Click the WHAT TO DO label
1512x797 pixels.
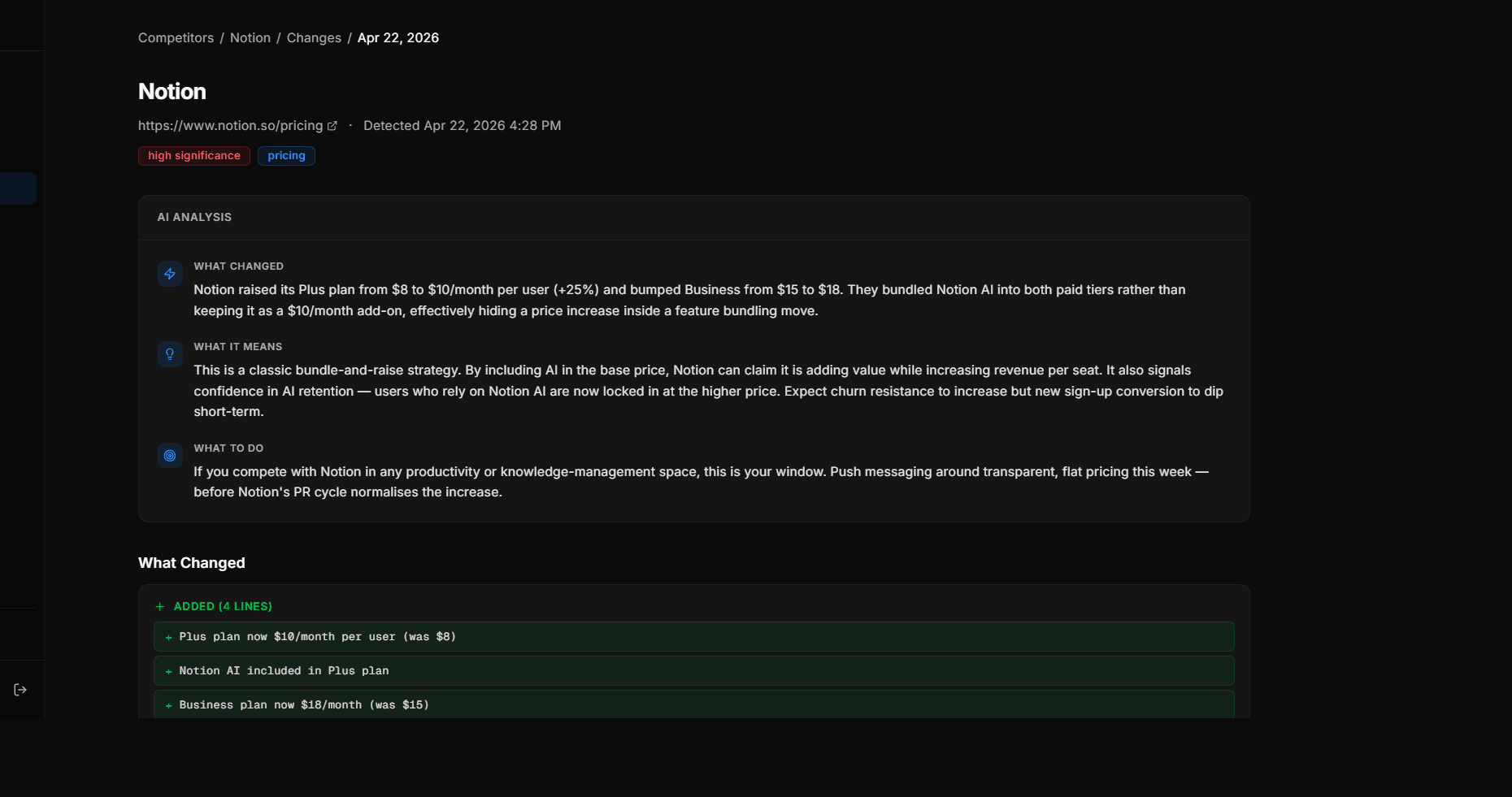click(228, 448)
